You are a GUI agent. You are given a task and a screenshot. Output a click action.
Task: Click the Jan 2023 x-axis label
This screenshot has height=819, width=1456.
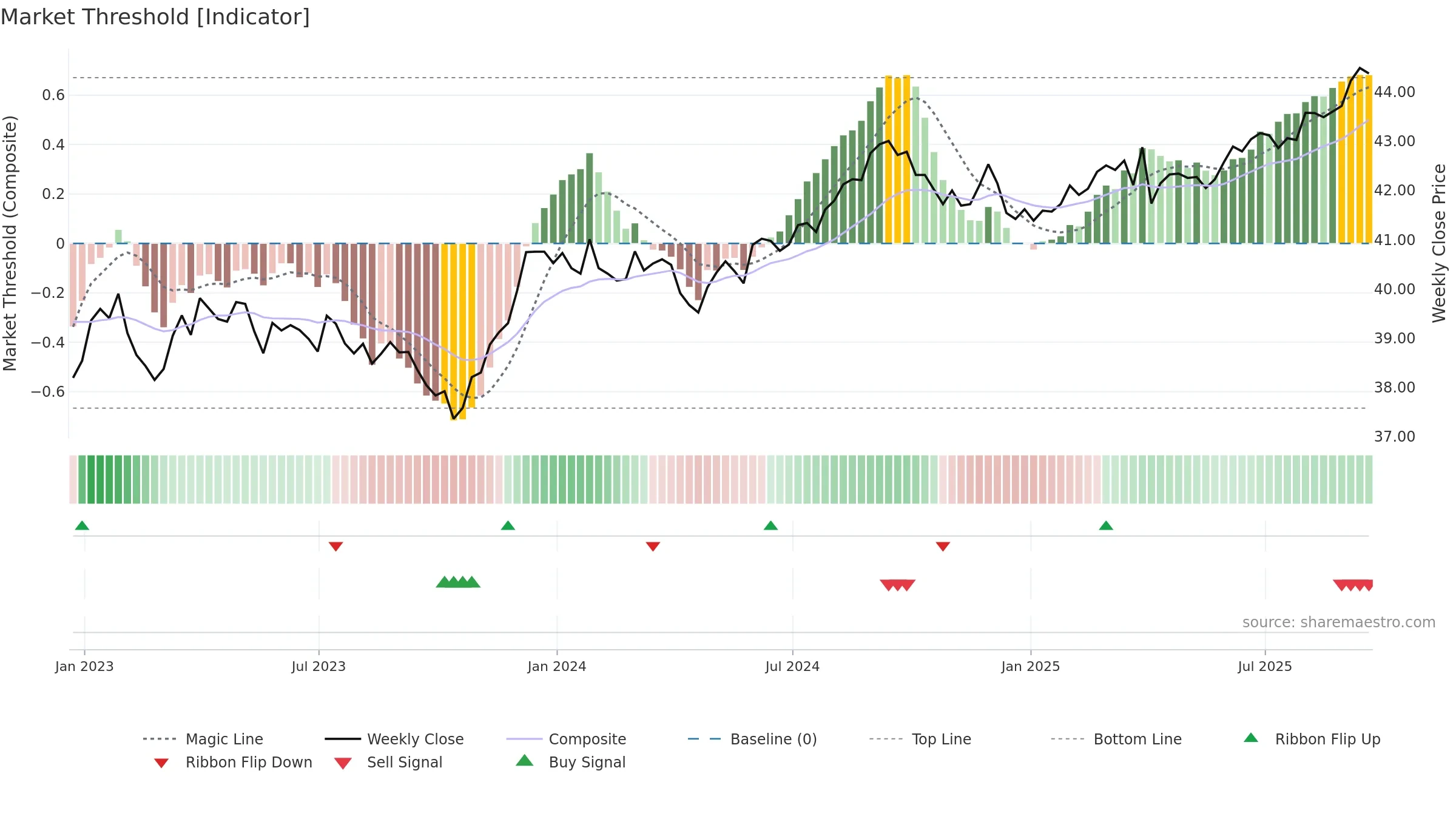click(84, 666)
